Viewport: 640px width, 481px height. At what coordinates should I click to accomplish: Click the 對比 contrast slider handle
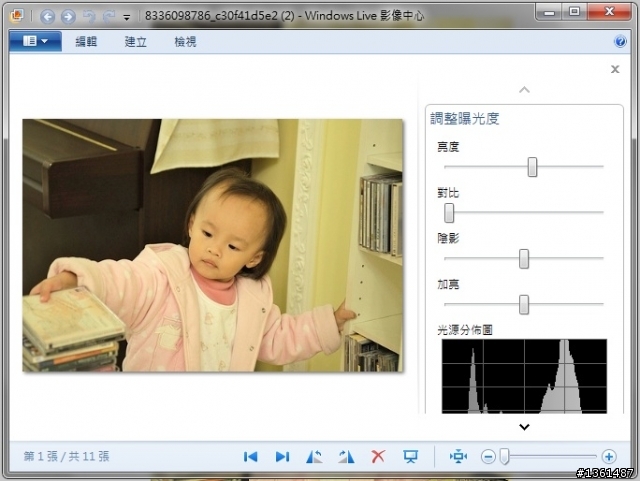[449, 213]
